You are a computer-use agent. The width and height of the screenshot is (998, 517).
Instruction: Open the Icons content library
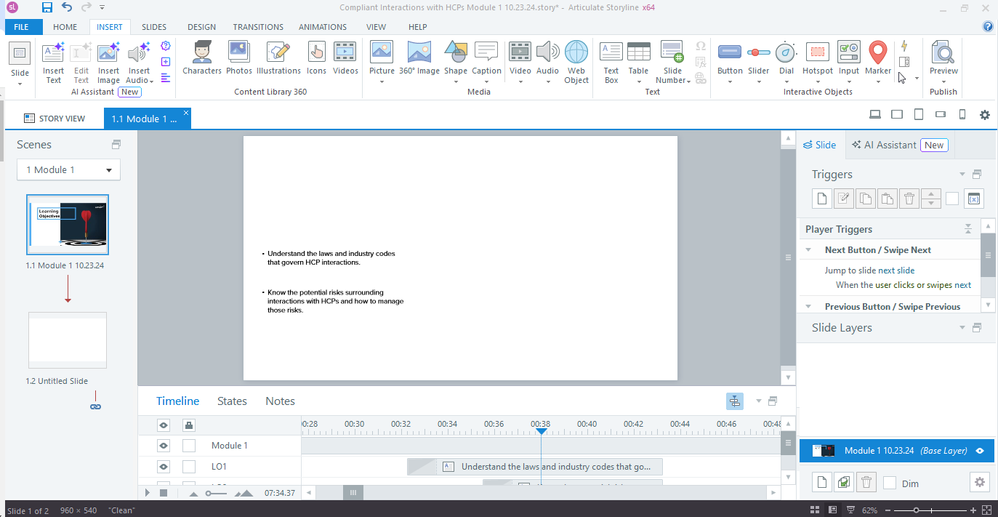click(x=316, y=58)
